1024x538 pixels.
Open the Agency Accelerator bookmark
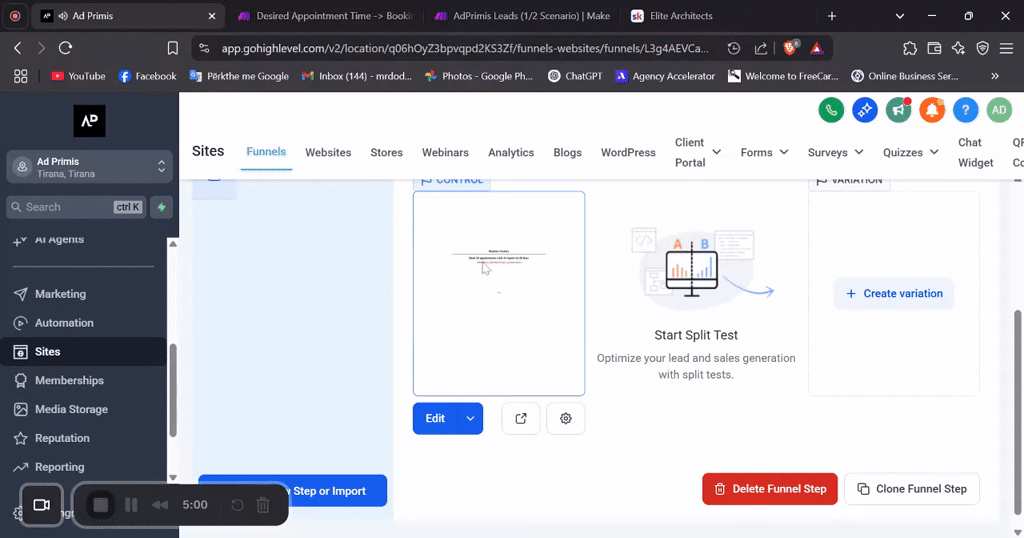[x=665, y=76]
